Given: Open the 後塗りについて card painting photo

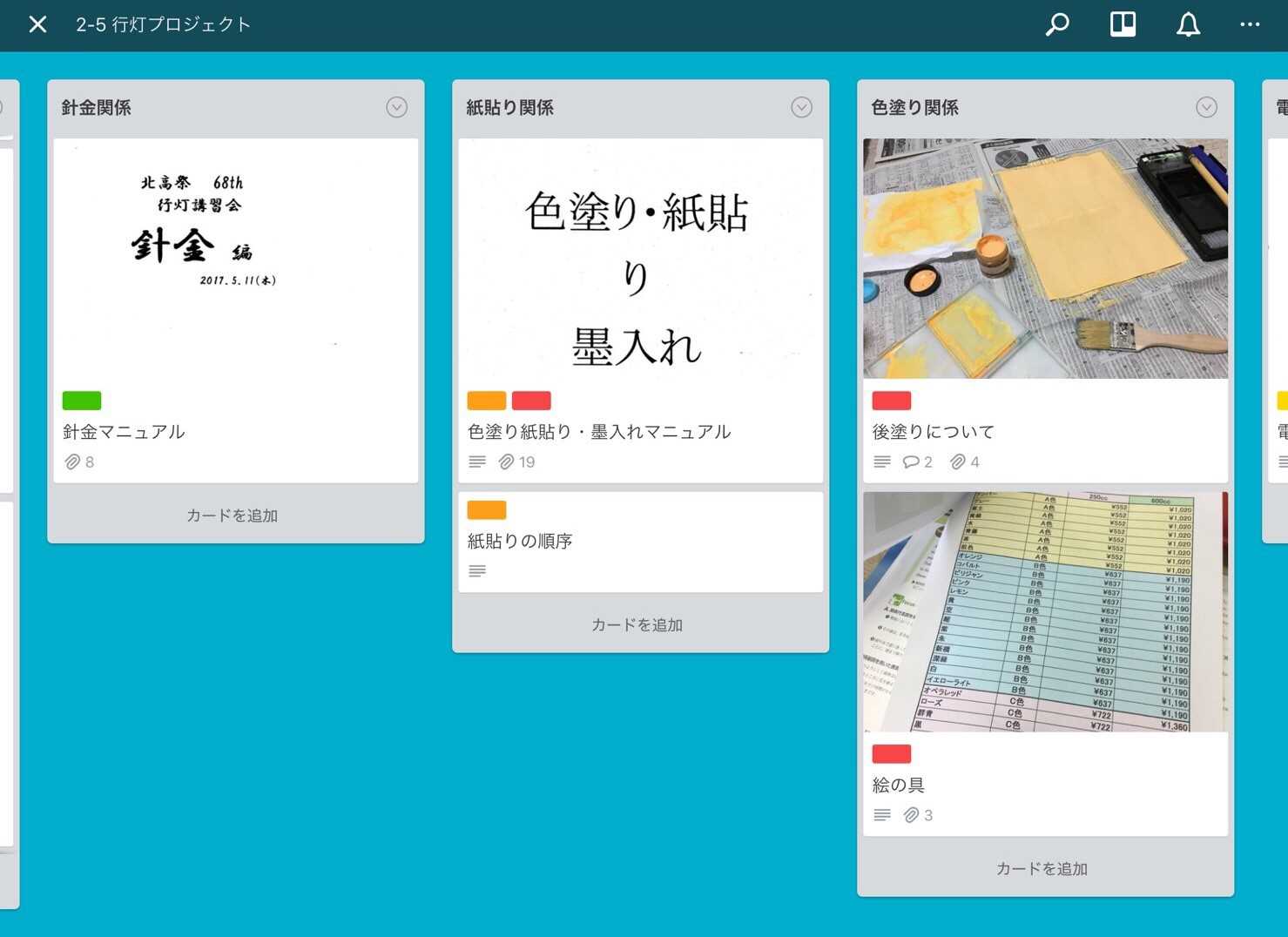Looking at the screenshot, I should (x=1045, y=259).
